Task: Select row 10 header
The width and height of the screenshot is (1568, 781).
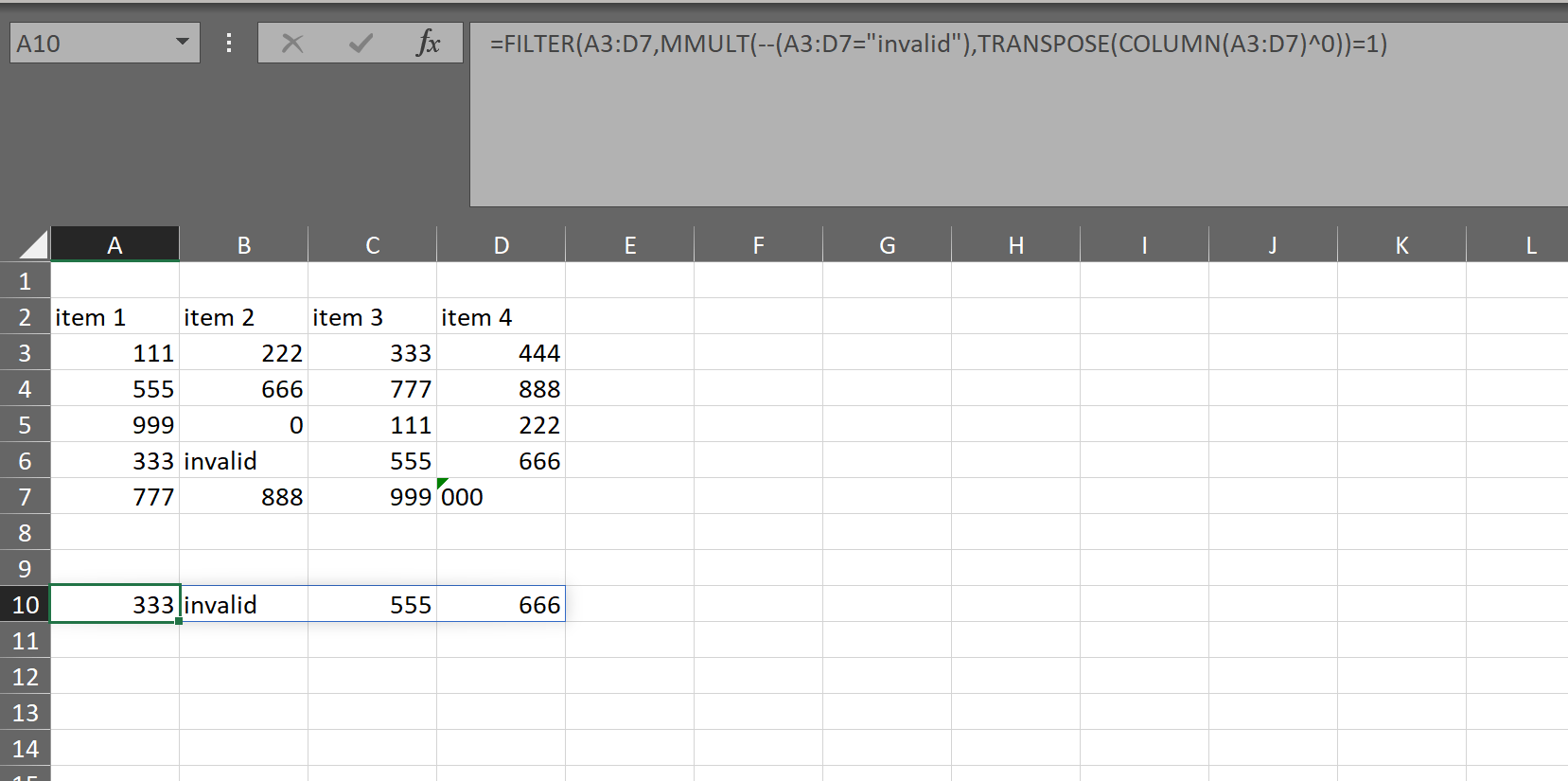Action: coord(25,604)
